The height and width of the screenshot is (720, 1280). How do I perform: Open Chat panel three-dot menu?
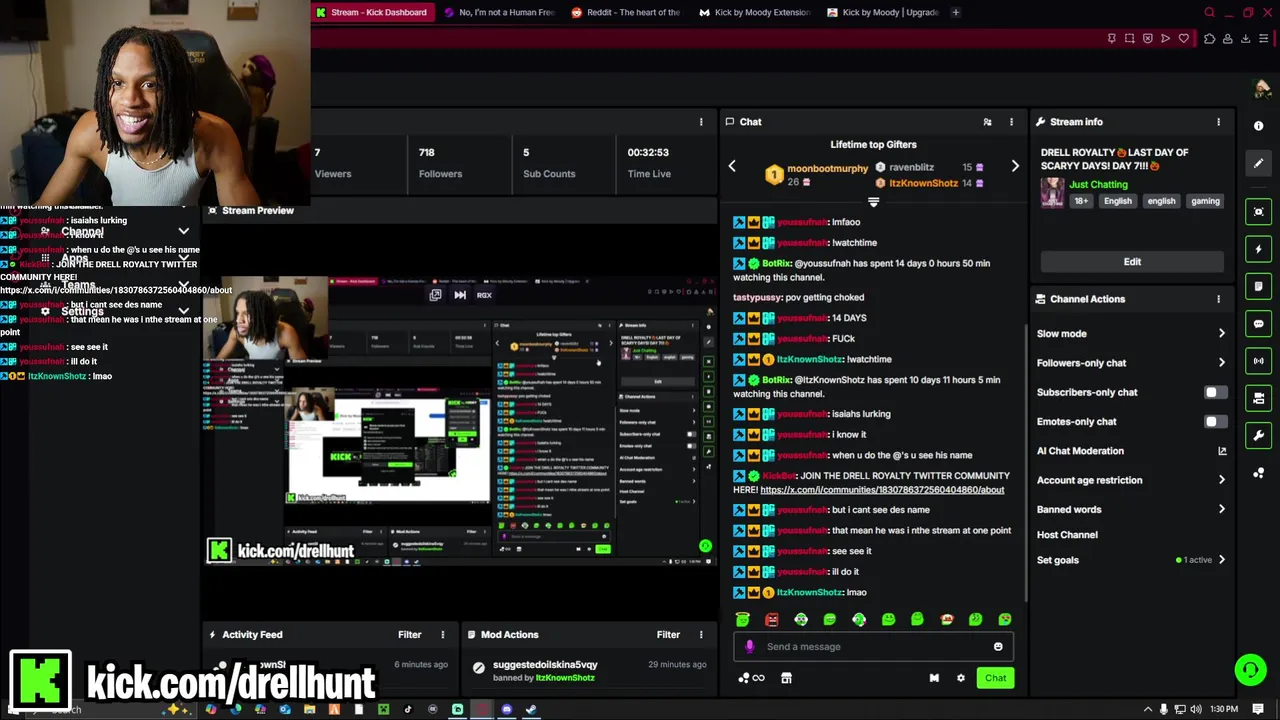1011,122
